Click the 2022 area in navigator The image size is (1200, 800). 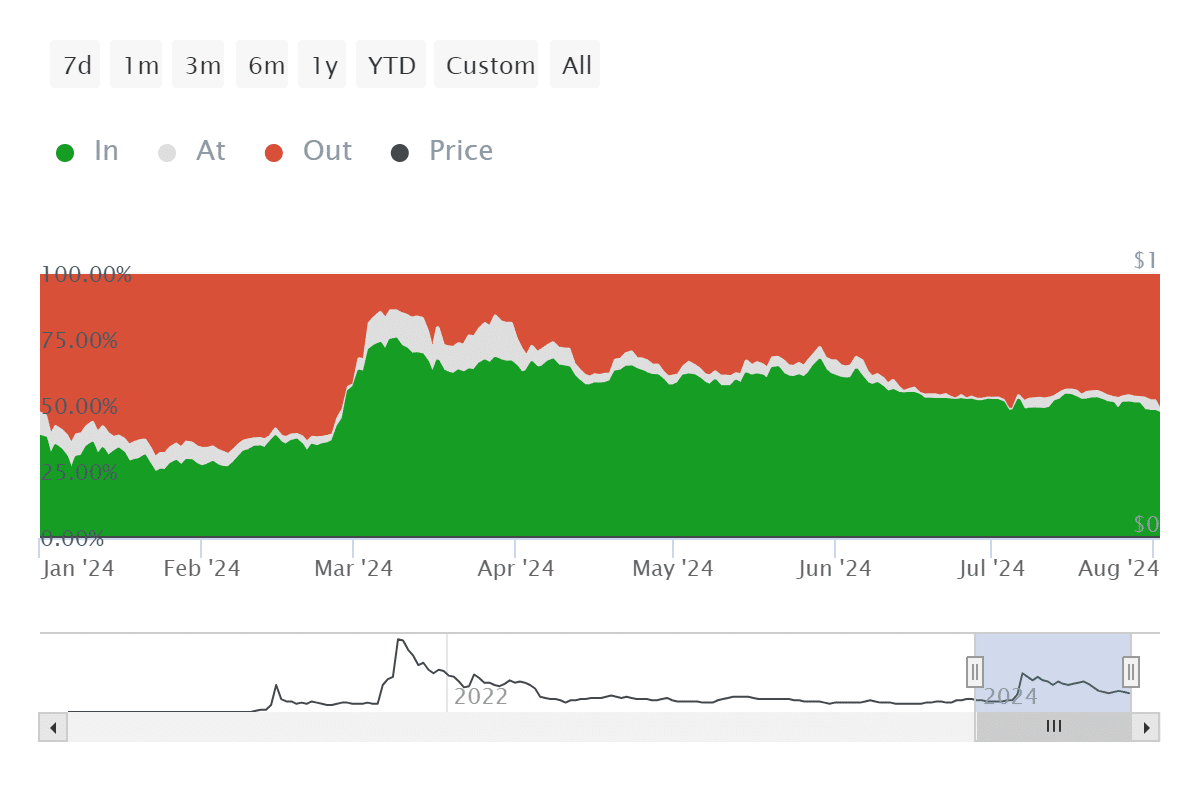point(481,696)
